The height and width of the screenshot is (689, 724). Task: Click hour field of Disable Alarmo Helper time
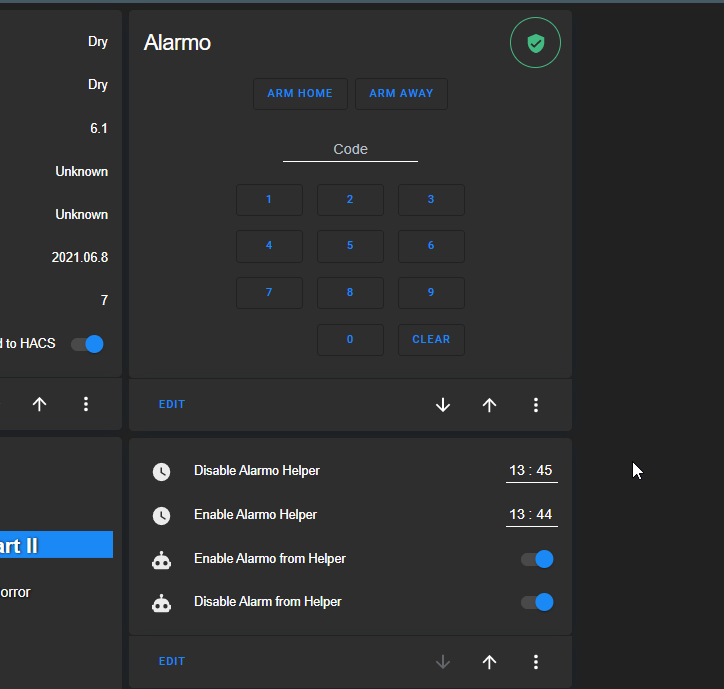click(517, 471)
